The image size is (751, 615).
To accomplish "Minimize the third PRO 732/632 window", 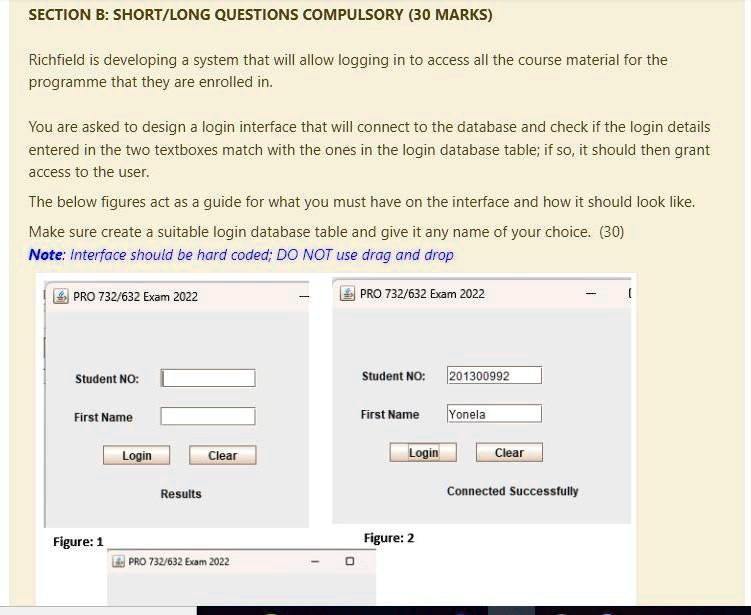I will coord(315,561).
